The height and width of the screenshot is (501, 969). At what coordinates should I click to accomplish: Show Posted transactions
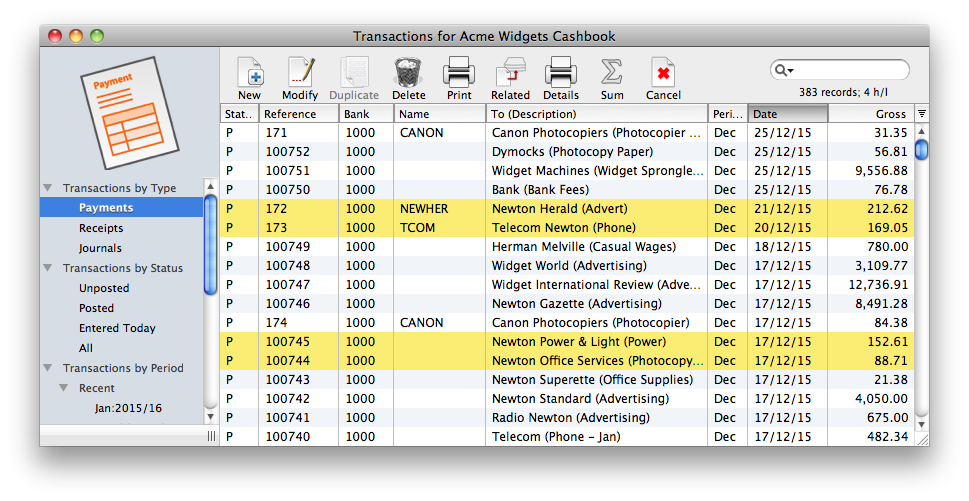[96, 308]
